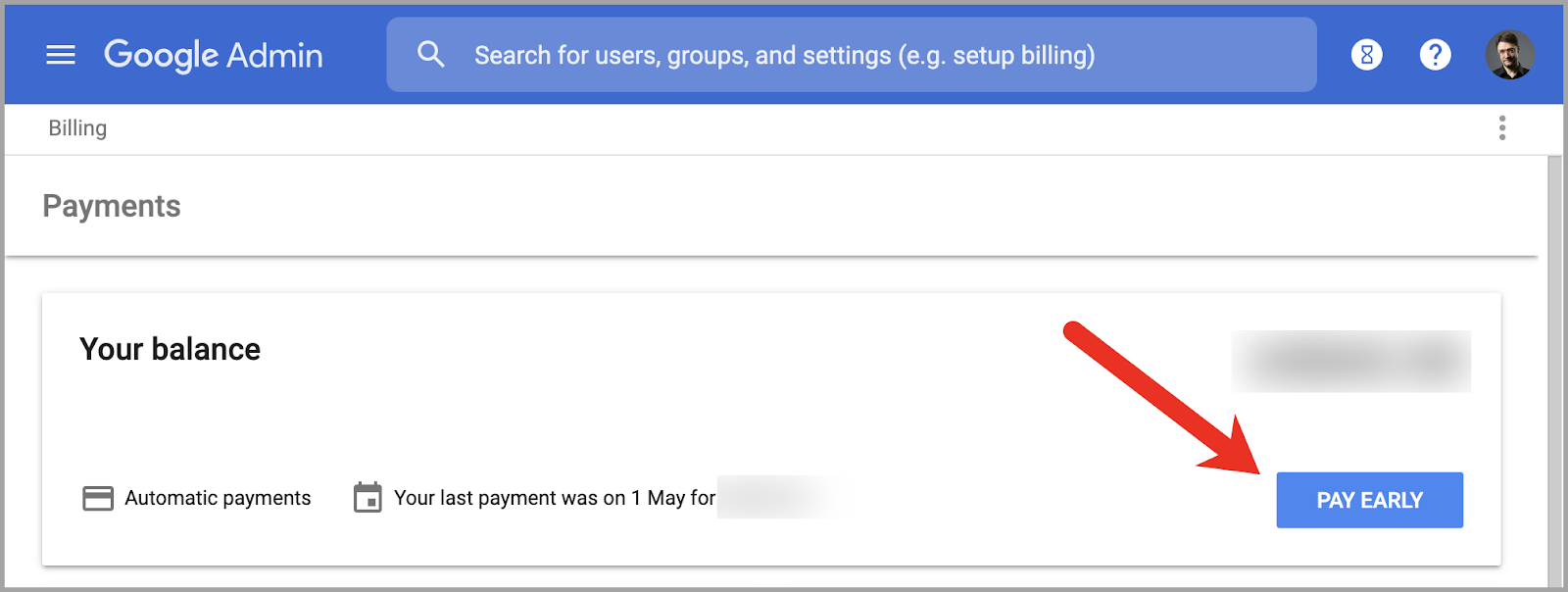Image resolution: width=1568 pixels, height=592 pixels.
Task: Click the Payments heading
Action: click(x=112, y=206)
